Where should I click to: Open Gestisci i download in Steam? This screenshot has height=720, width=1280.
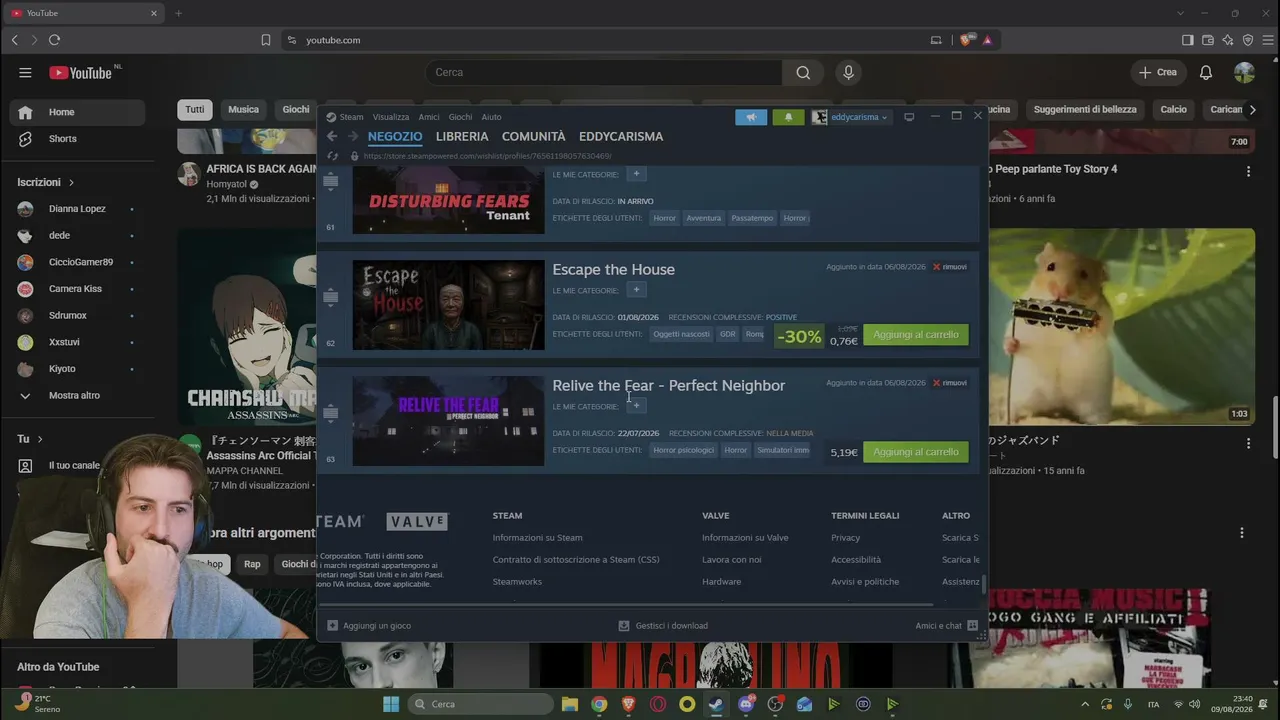(663, 626)
